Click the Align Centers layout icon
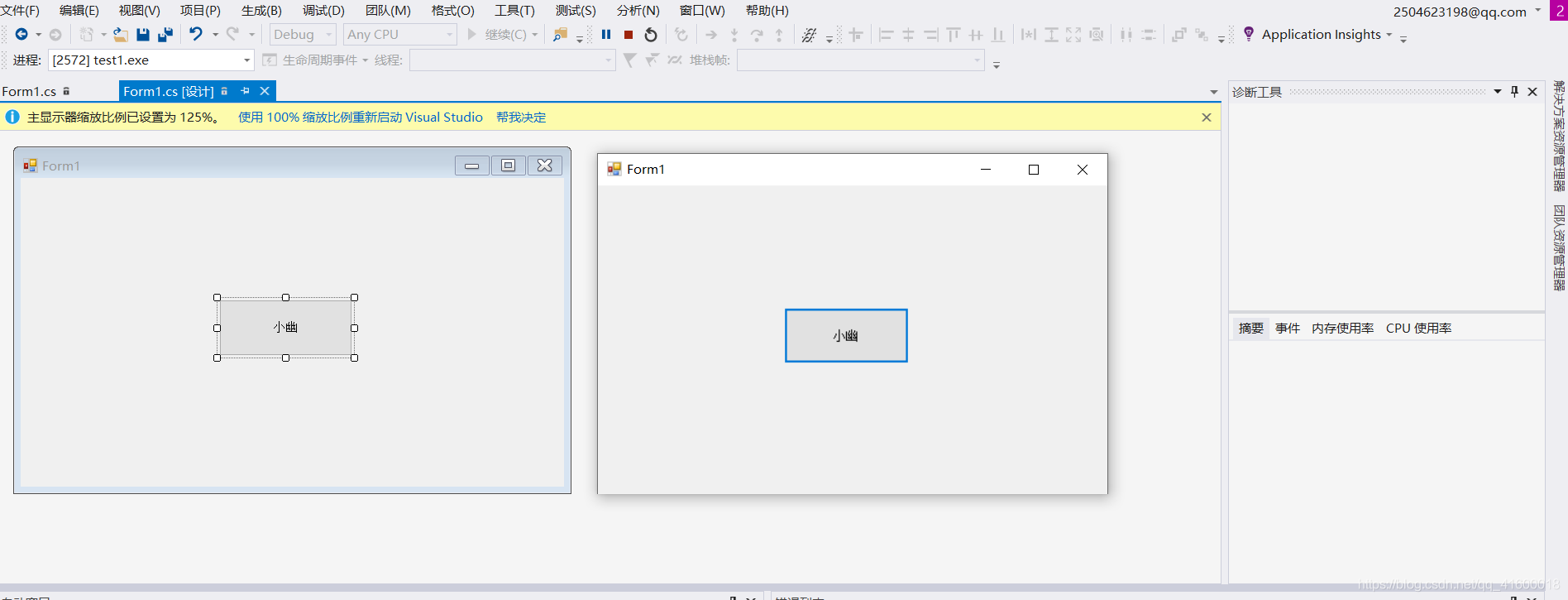The height and width of the screenshot is (600, 1568). point(908,35)
